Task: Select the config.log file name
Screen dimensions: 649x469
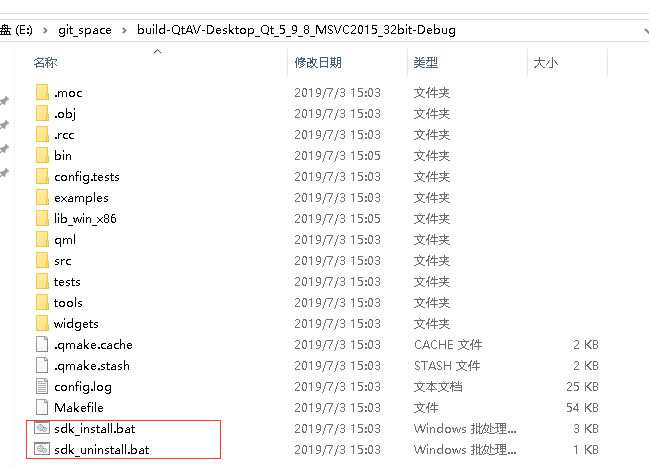Action: [x=83, y=387]
